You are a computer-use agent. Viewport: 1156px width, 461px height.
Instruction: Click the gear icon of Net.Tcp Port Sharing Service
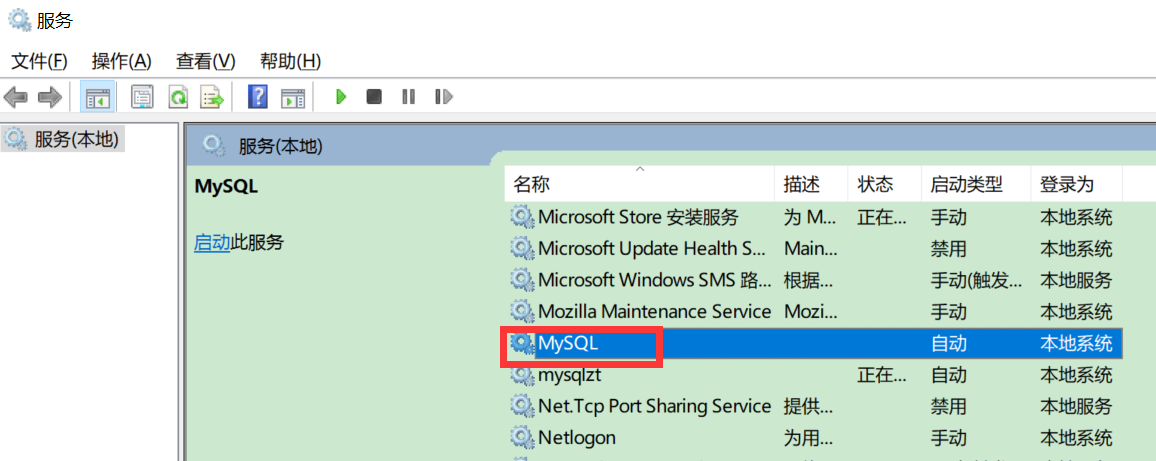pos(522,406)
